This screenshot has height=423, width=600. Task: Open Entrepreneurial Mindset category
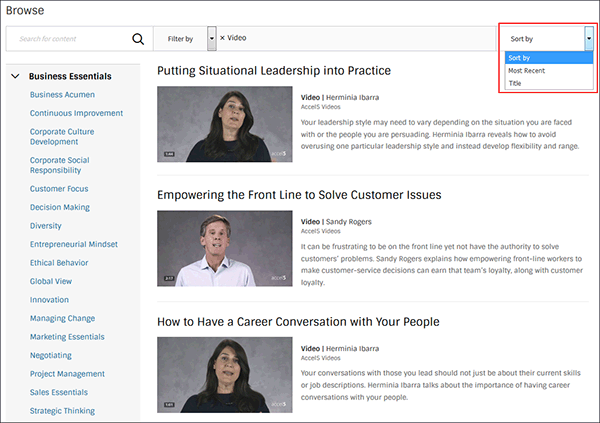74,244
